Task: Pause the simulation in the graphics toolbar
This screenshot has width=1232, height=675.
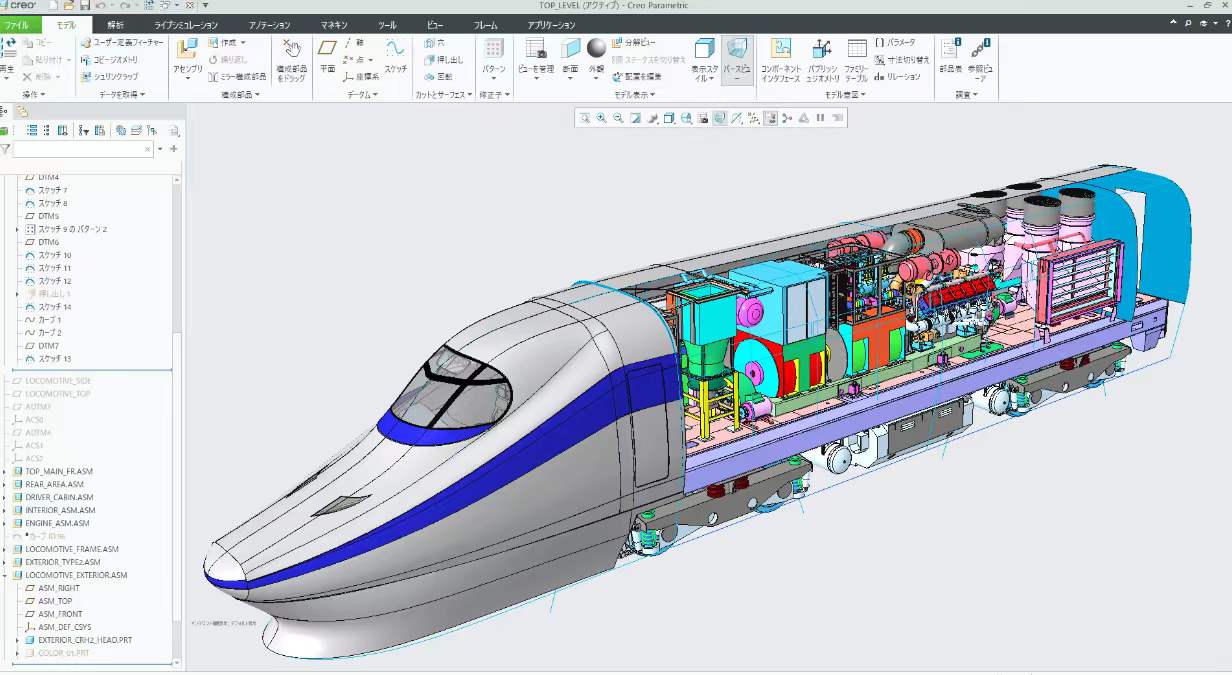Action: tap(820, 118)
